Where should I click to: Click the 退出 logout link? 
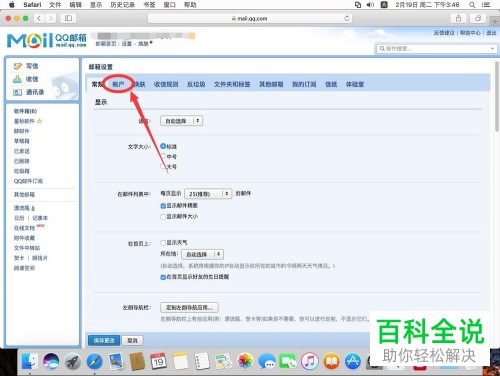coord(491,33)
